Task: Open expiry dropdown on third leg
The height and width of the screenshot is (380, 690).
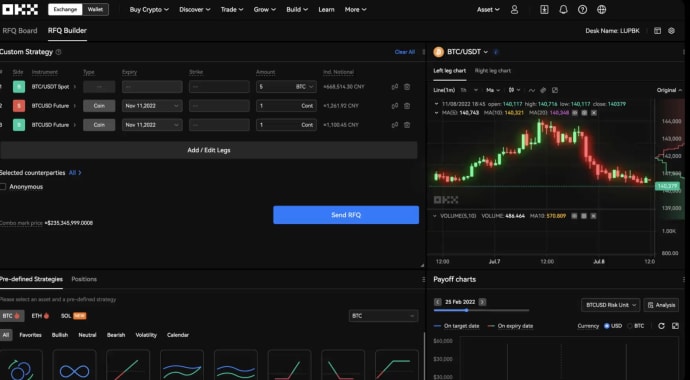Action: (x=152, y=125)
